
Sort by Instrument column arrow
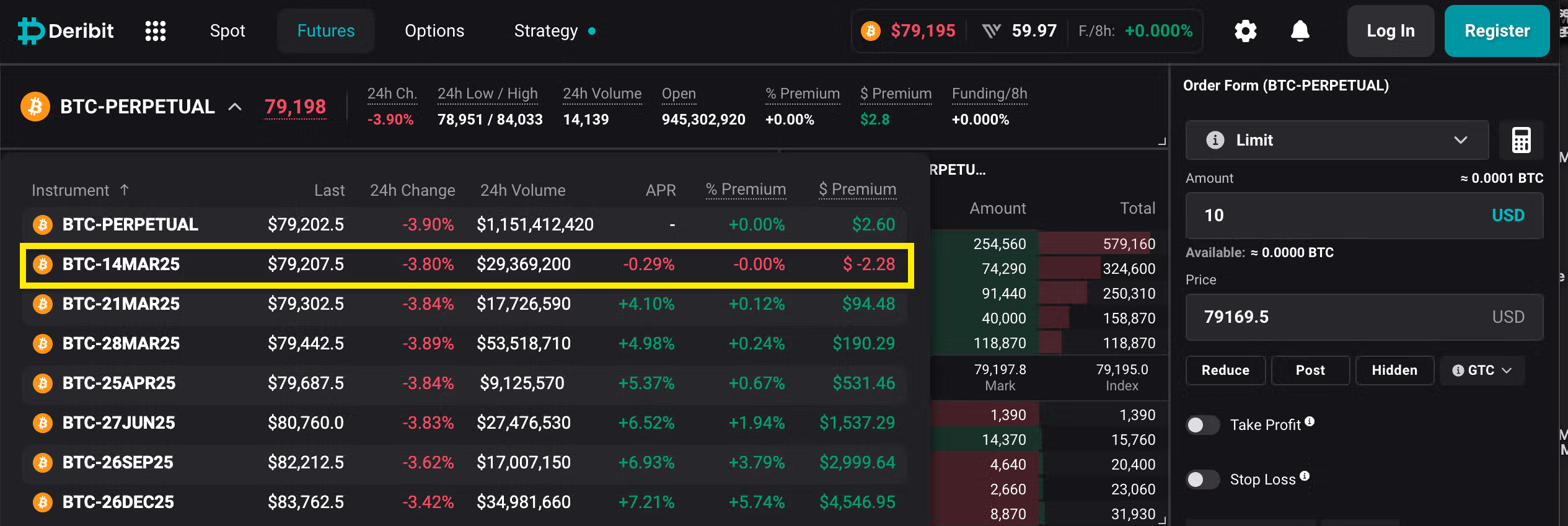coord(125,190)
